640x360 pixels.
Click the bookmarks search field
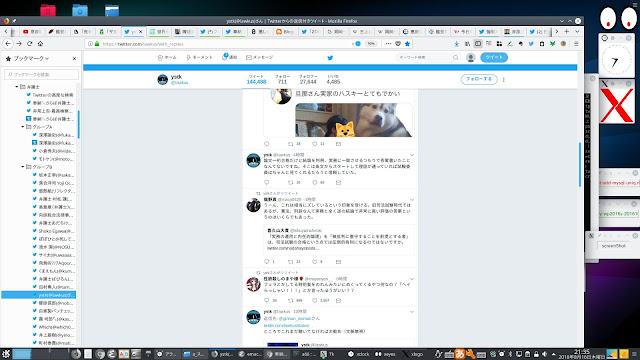[x=41, y=75]
